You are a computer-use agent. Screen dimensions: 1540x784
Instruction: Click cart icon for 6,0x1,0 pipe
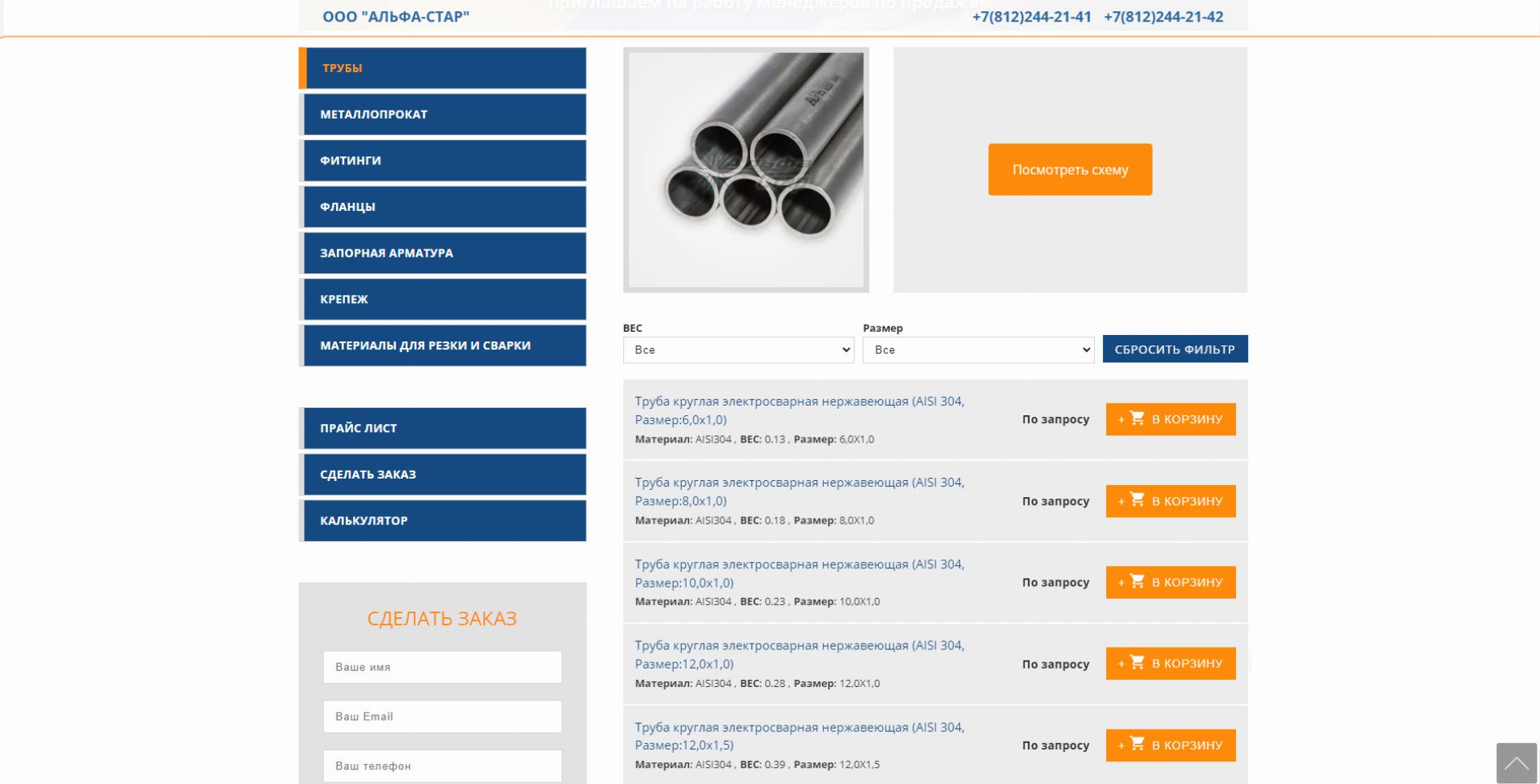1137,418
